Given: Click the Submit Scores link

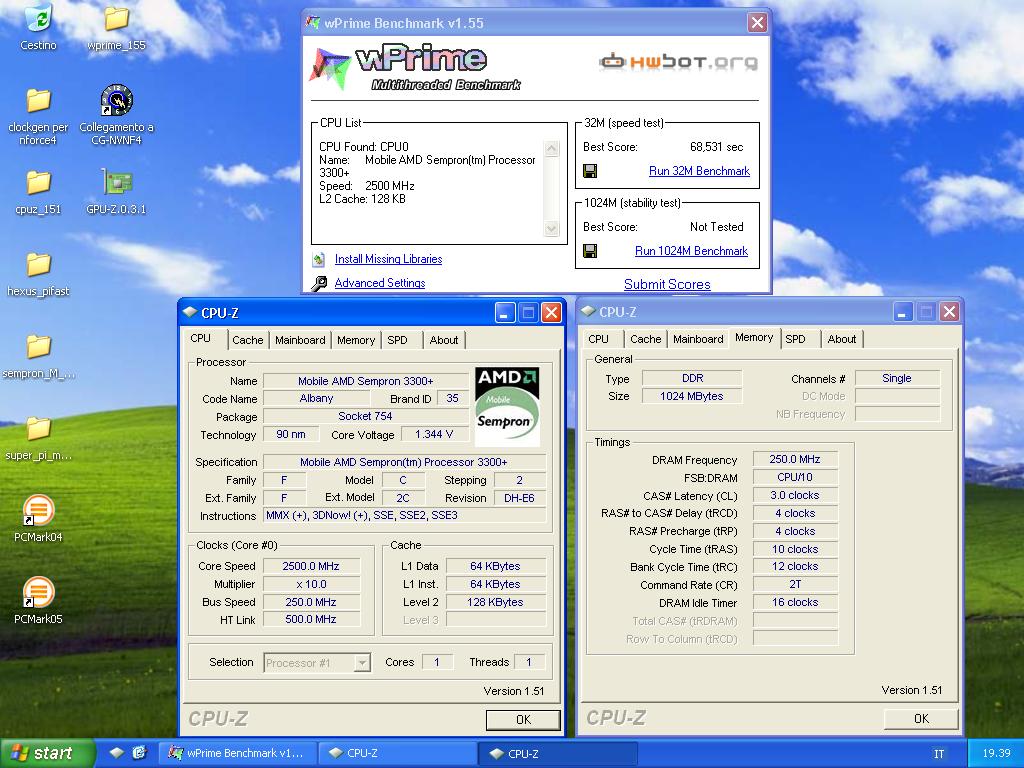Looking at the screenshot, I should pos(667,284).
